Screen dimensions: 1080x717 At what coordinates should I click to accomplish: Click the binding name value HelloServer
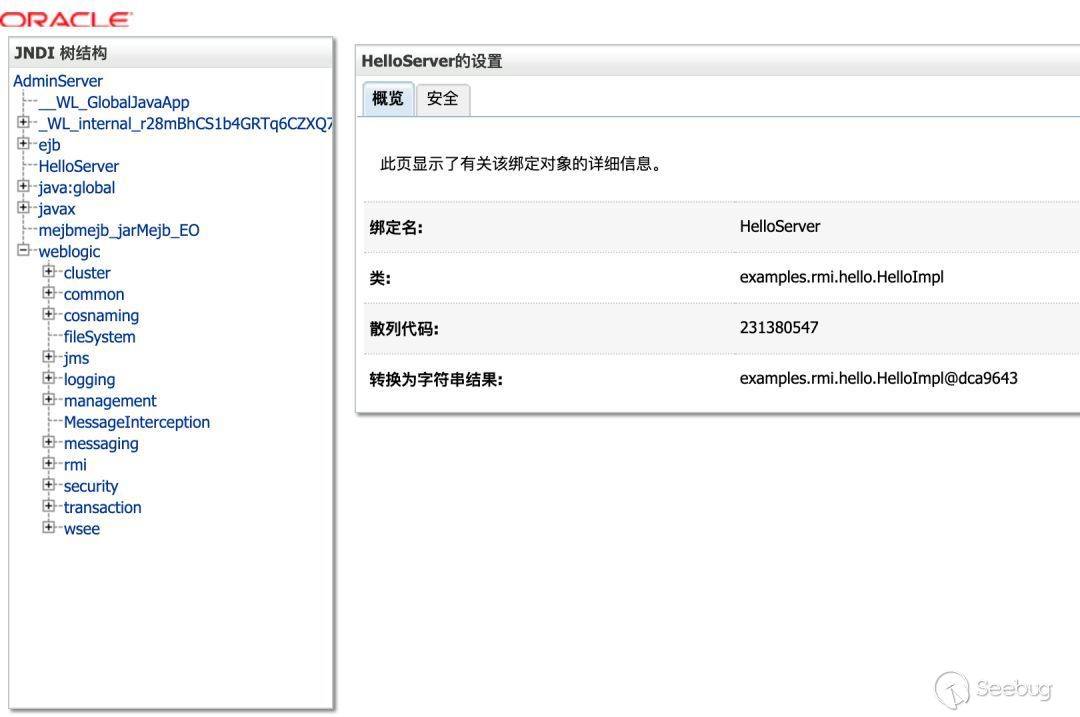(x=780, y=227)
